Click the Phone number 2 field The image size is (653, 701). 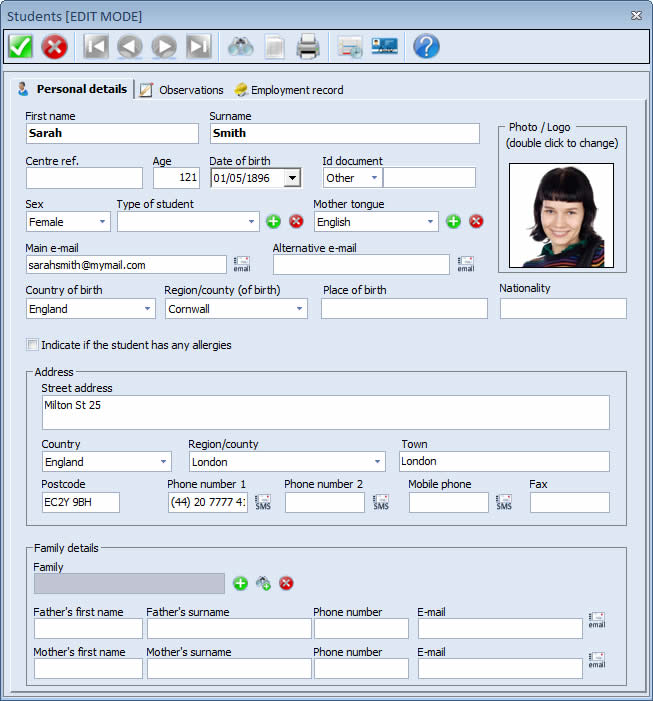tap(325, 502)
